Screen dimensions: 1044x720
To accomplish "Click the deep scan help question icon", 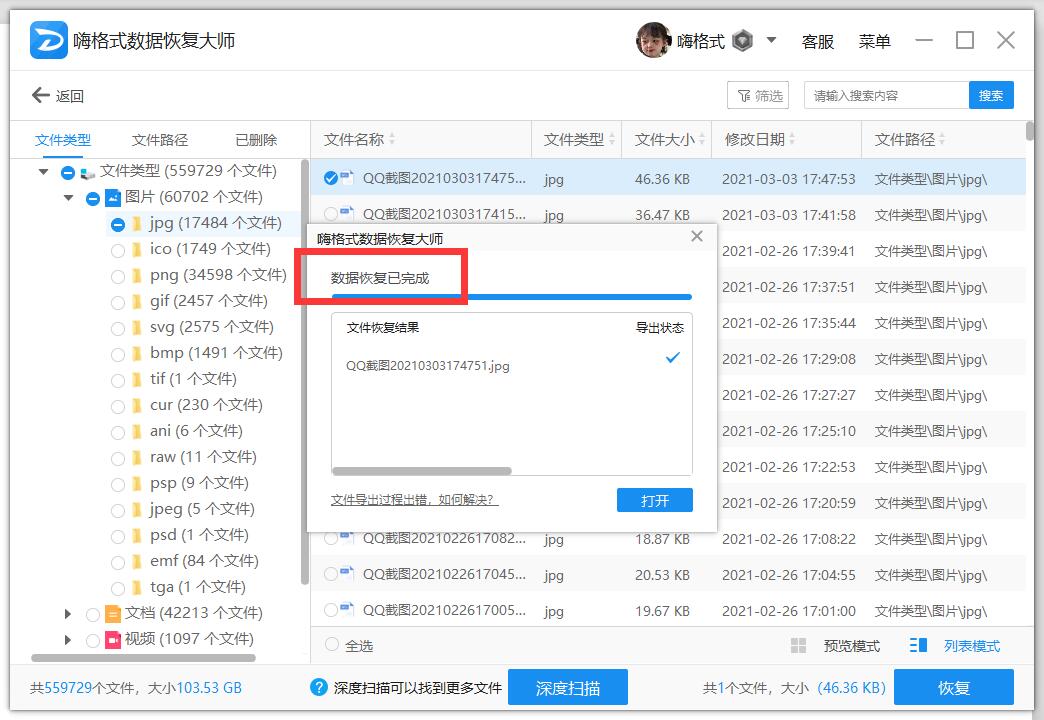I will pos(319,687).
